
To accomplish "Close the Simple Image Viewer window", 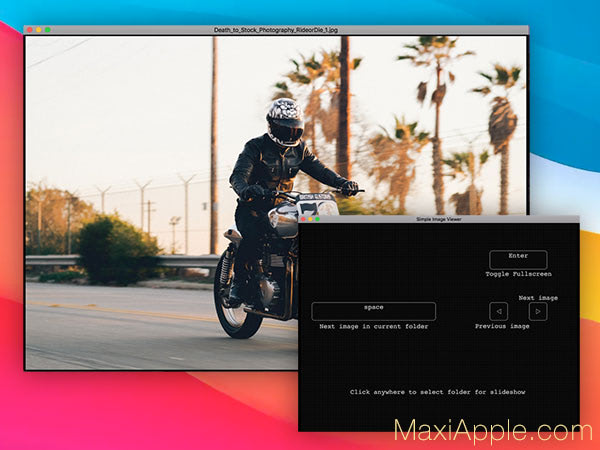I will click(303, 219).
